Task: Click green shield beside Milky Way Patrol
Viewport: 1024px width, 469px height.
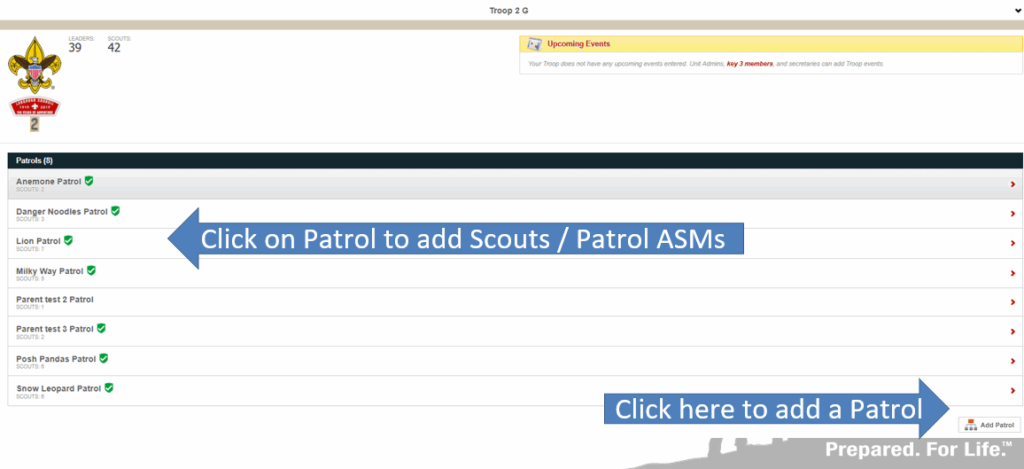Action: point(92,270)
